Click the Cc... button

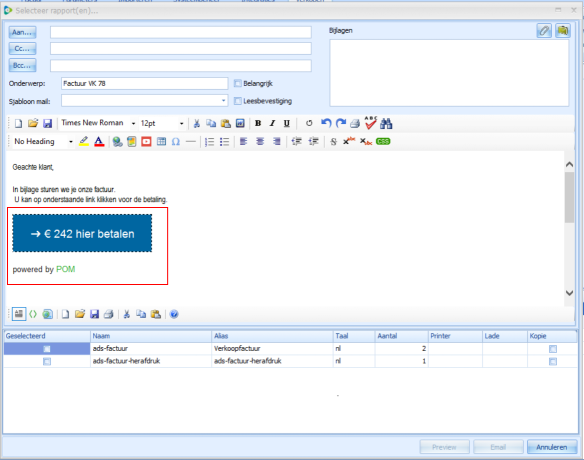[22, 49]
